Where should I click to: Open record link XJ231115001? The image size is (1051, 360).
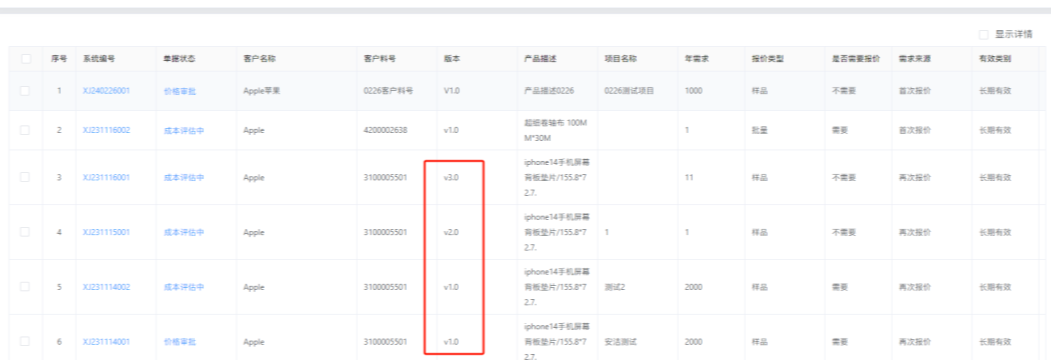tap(107, 232)
